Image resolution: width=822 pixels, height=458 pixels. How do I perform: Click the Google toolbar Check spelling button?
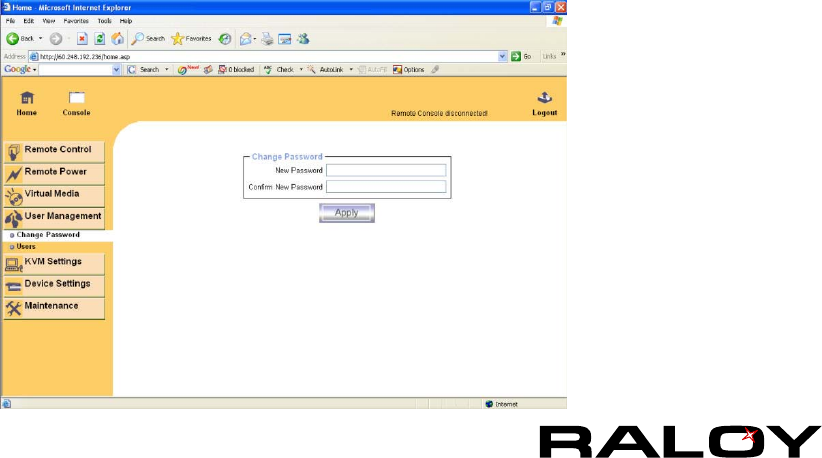click(279, 69)
